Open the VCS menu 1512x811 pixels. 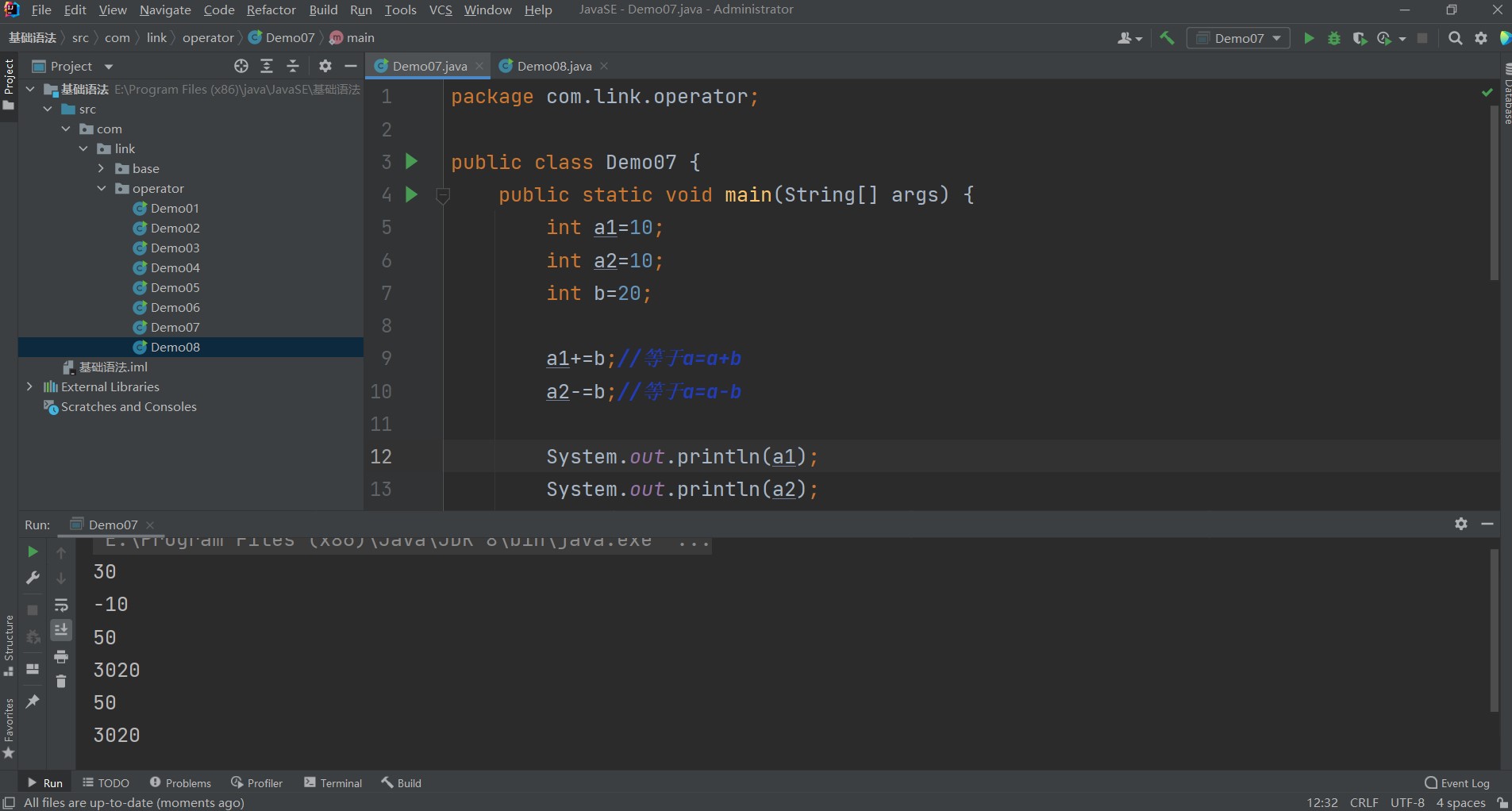tap(441, 10)
